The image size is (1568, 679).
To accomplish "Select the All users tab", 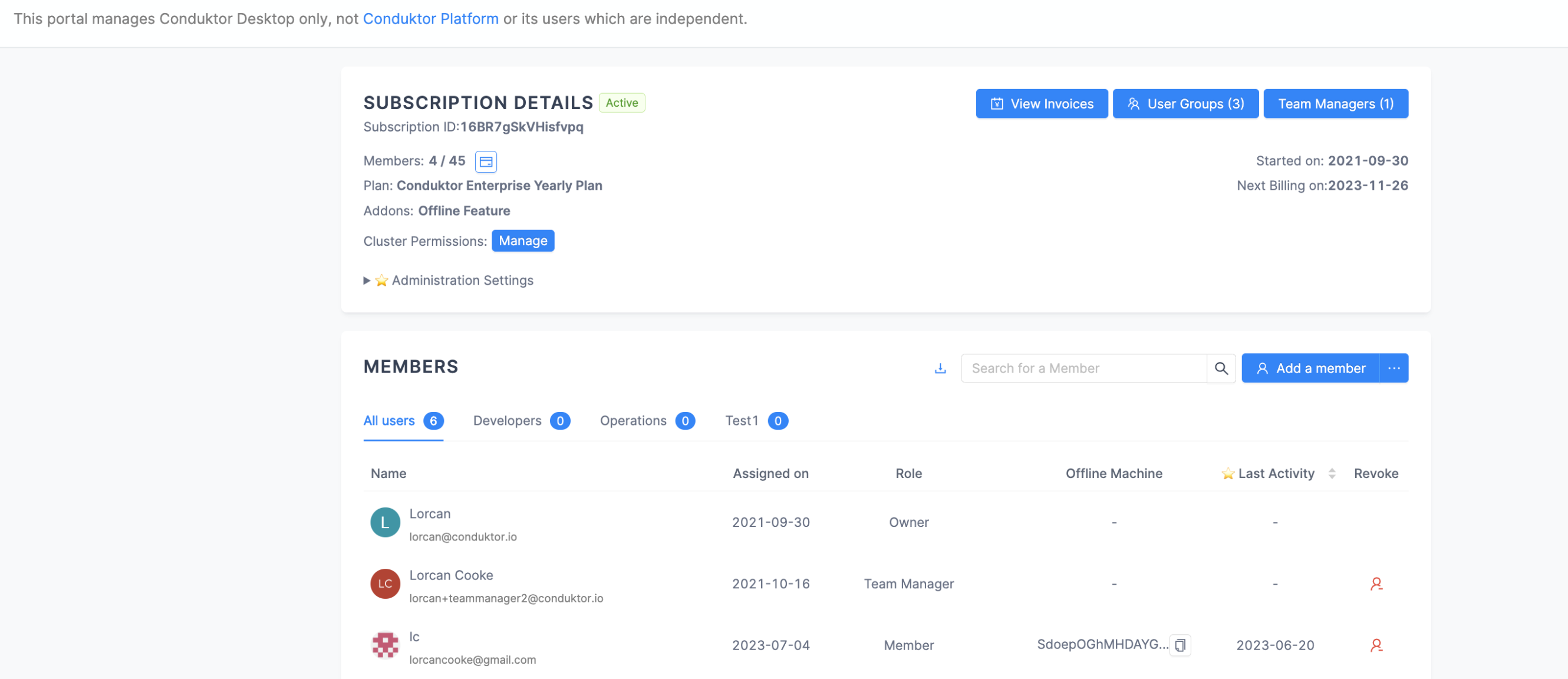I will 403,421.
